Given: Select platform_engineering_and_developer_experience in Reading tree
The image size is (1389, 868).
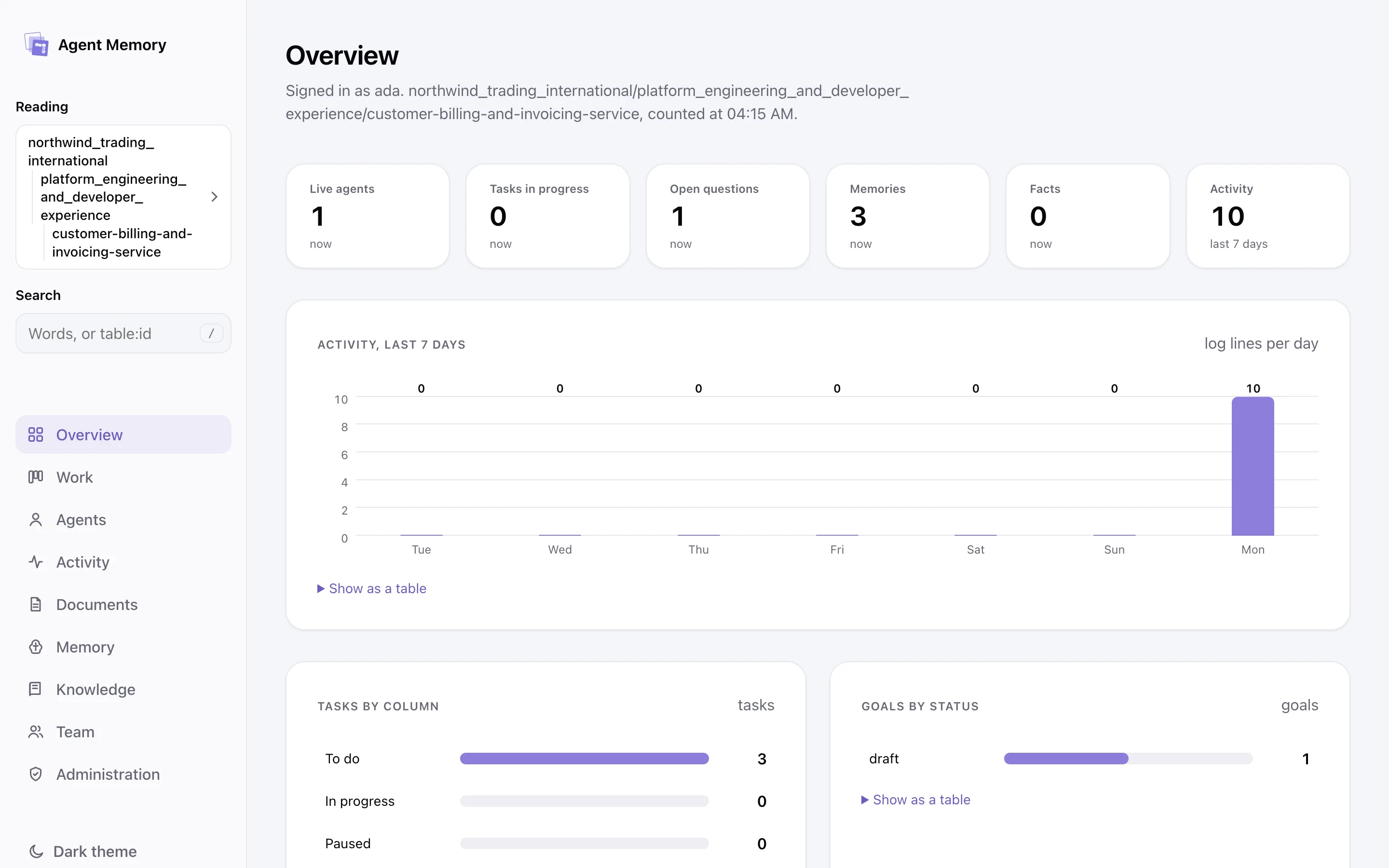Looking at the screenshot, I should pos(113,197).
